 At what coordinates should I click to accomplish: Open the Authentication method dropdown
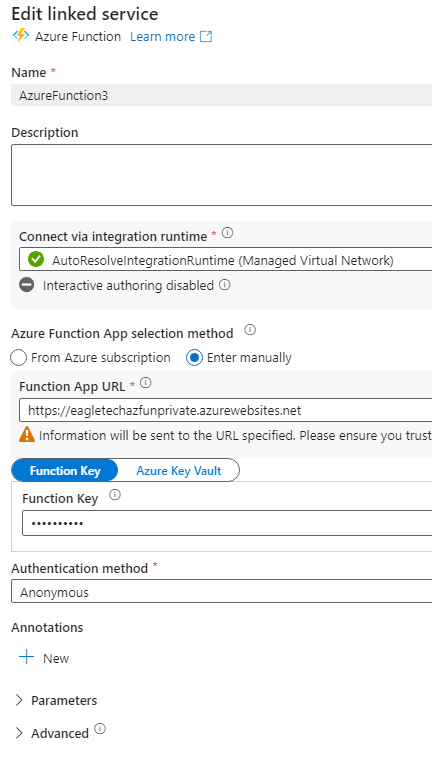click(222, 592)
